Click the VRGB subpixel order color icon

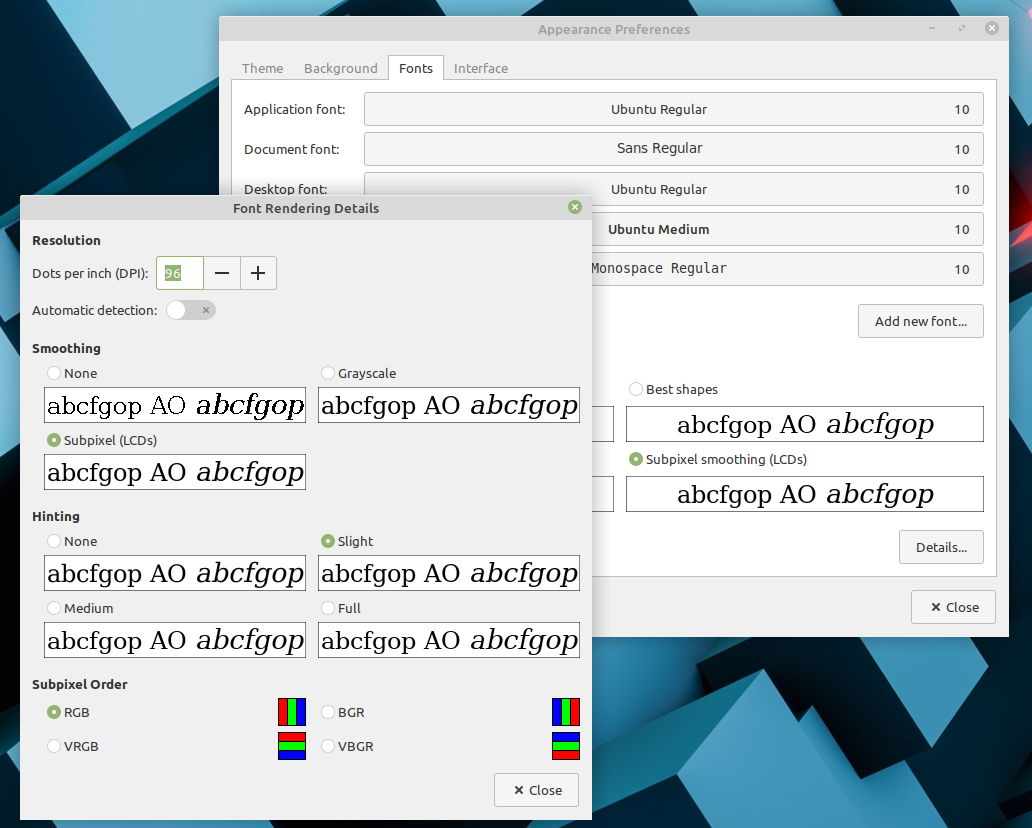point(292,746)
